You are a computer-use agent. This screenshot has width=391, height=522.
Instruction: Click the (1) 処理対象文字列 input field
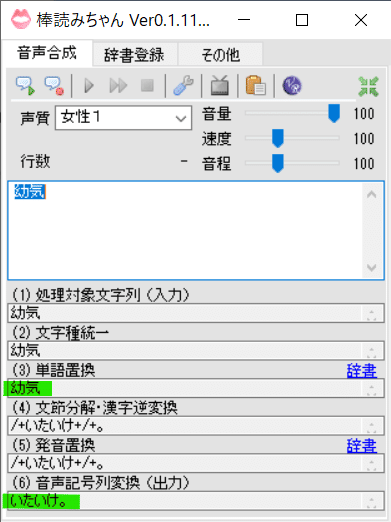pos(196,313)
